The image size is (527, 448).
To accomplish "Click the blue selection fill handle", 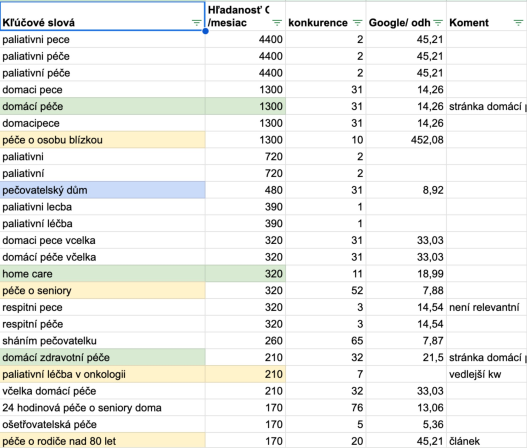I will 205,31.
